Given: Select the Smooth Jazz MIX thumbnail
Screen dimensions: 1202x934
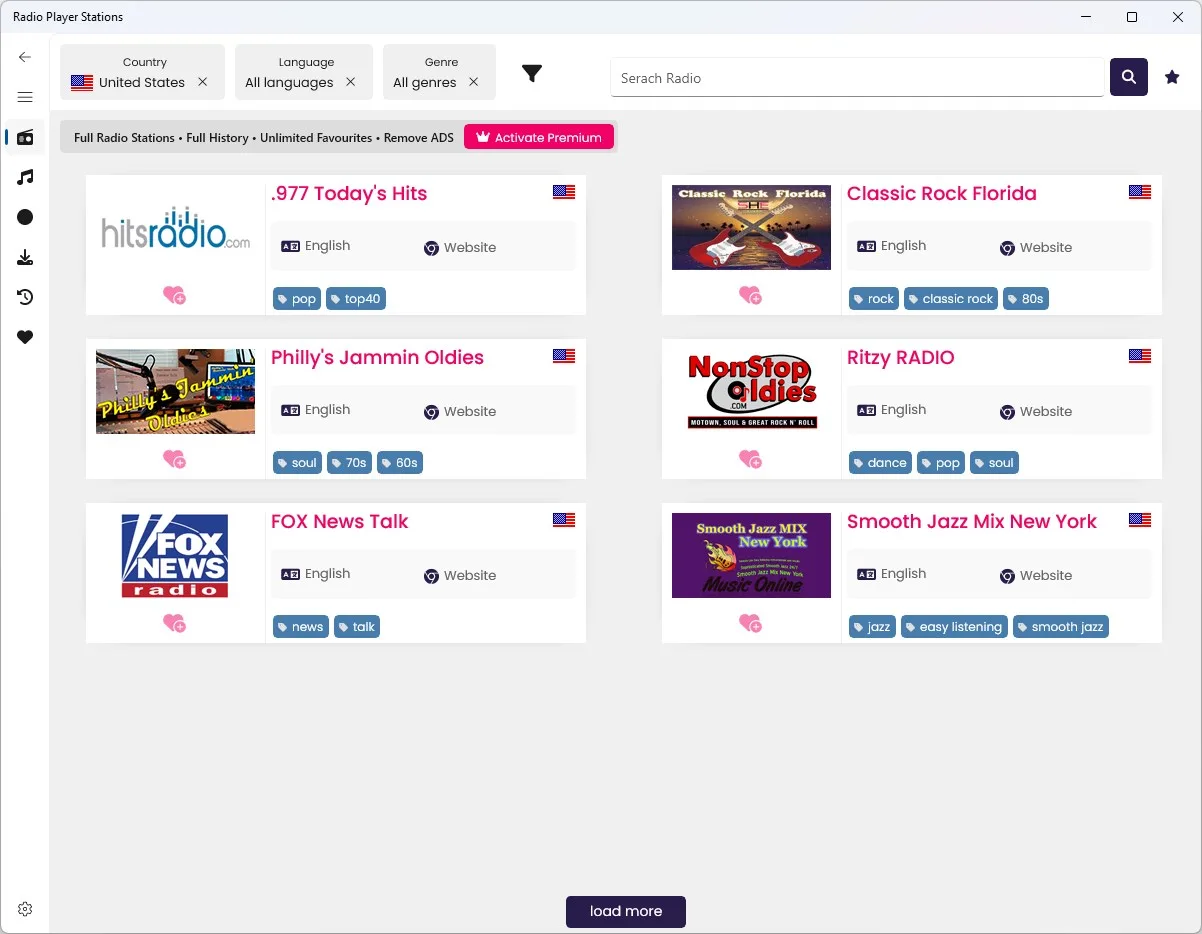Looking at the screenshot, I should 751,555.
